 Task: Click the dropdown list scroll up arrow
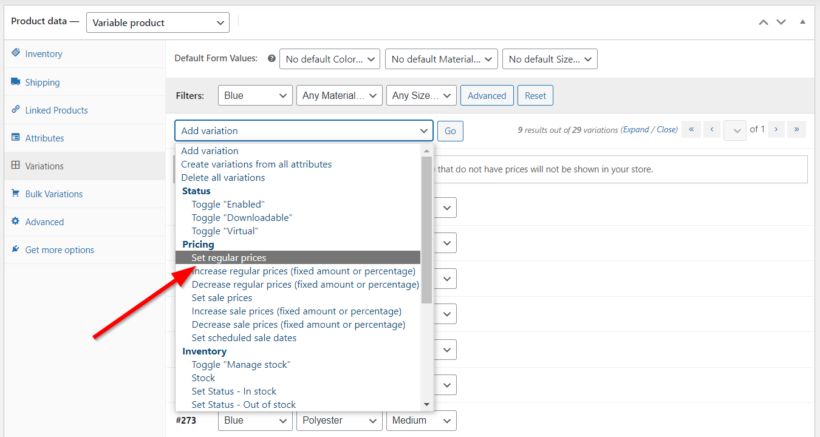point(427,151)
